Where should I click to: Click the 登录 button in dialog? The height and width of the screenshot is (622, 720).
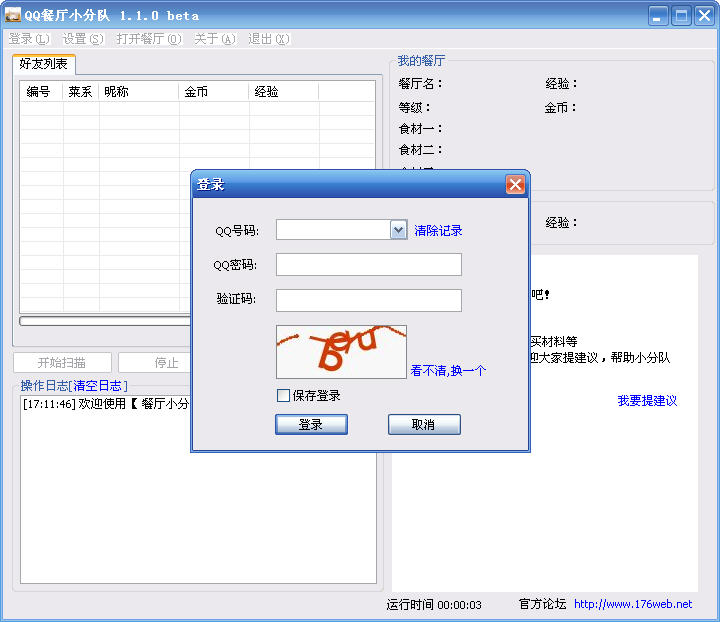tap(311, 424)
